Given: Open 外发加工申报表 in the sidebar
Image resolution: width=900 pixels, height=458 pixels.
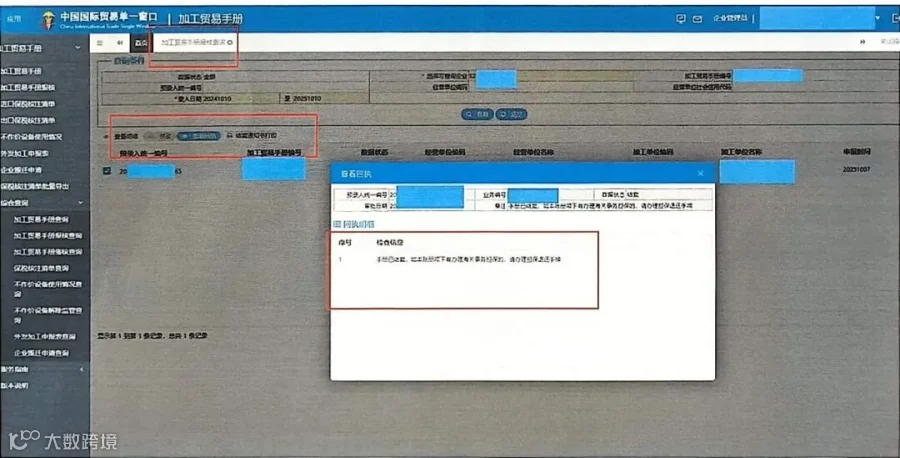Looking at the screenshot, I should point(24,153).
